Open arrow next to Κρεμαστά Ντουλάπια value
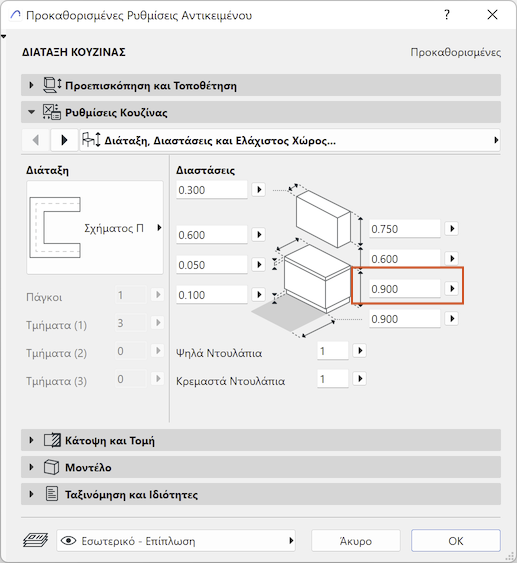Image resolution: width=517 pixels, height=563 pixels. [360, 378]
